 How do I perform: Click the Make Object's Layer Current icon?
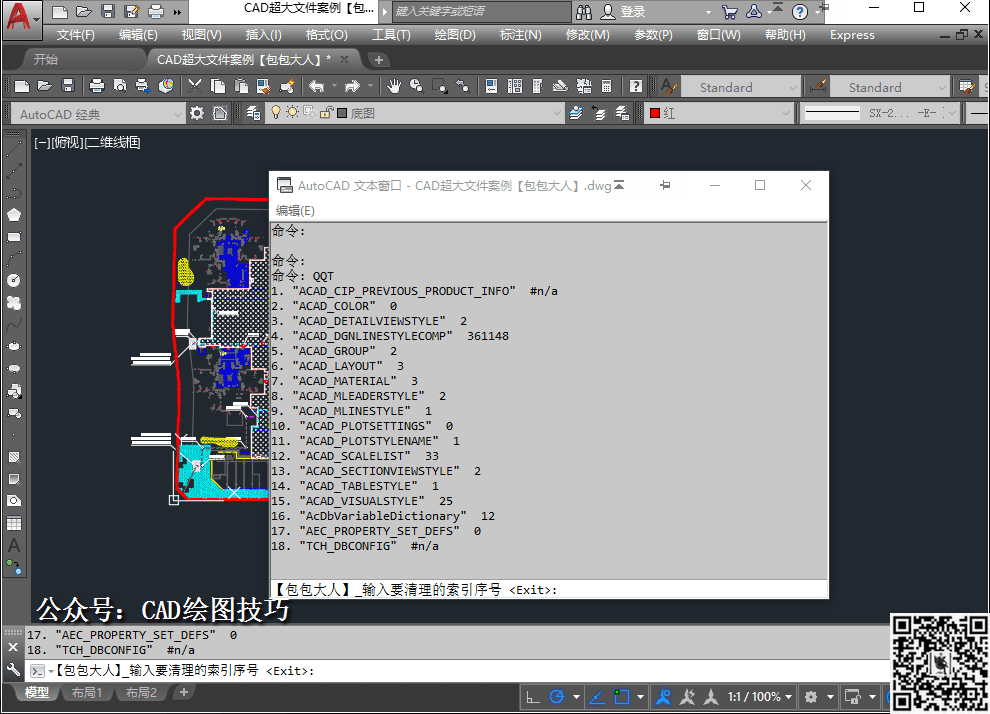576,113
